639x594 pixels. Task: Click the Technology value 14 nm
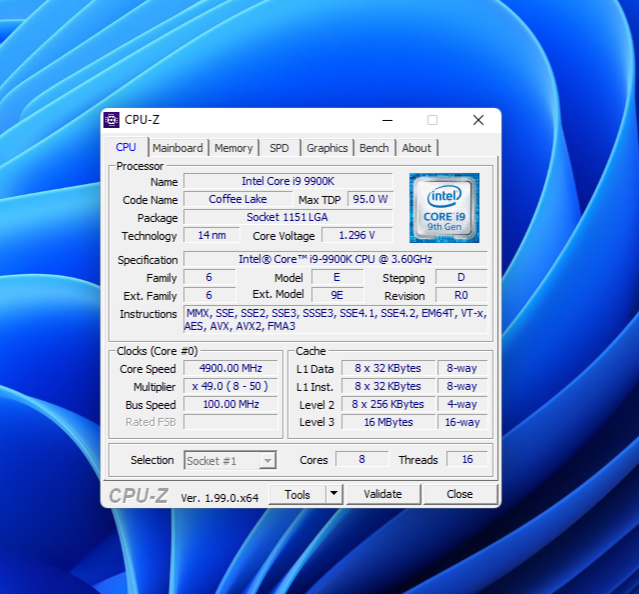coord(212,235)
